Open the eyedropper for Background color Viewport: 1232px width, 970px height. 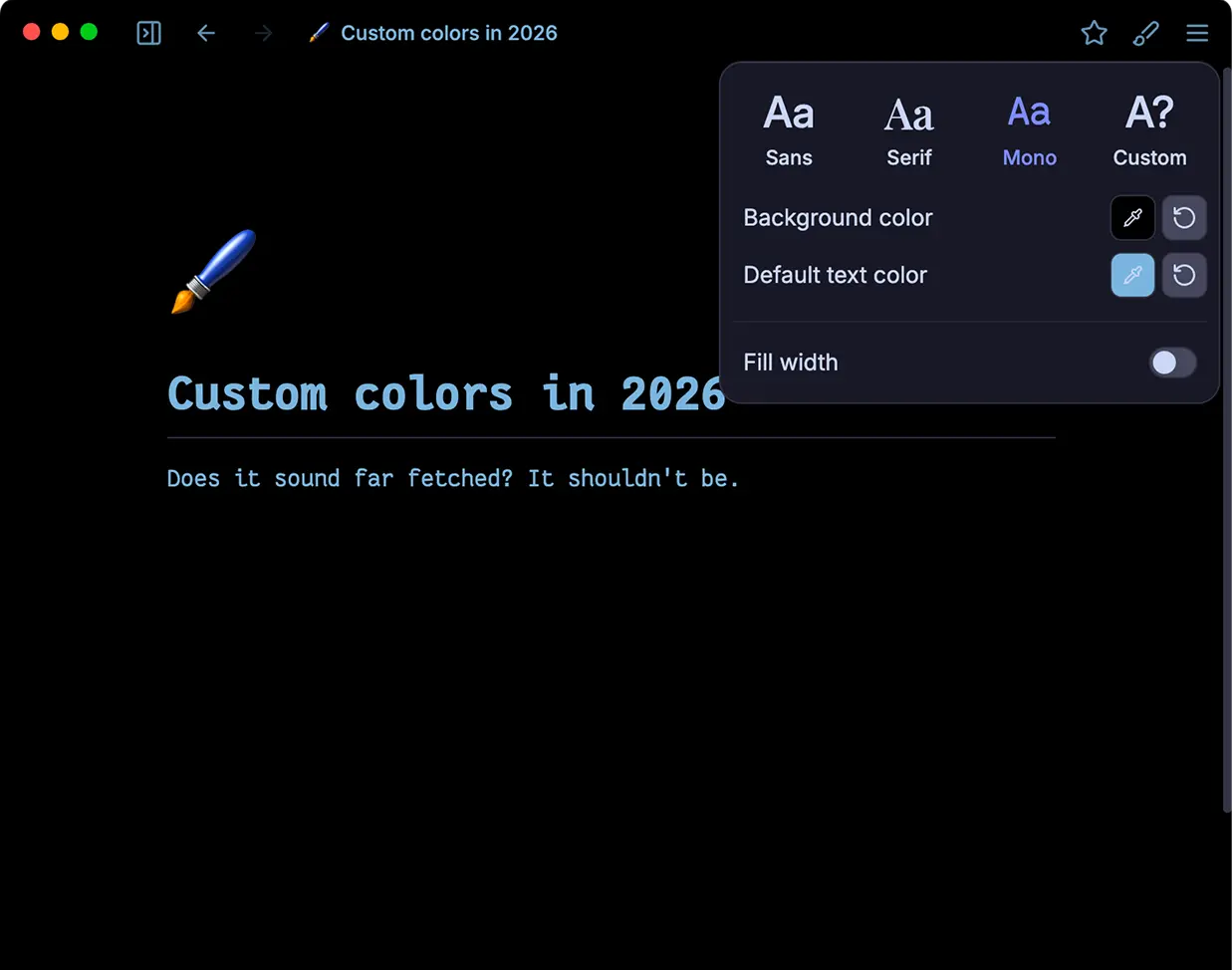pos(1132,218)
